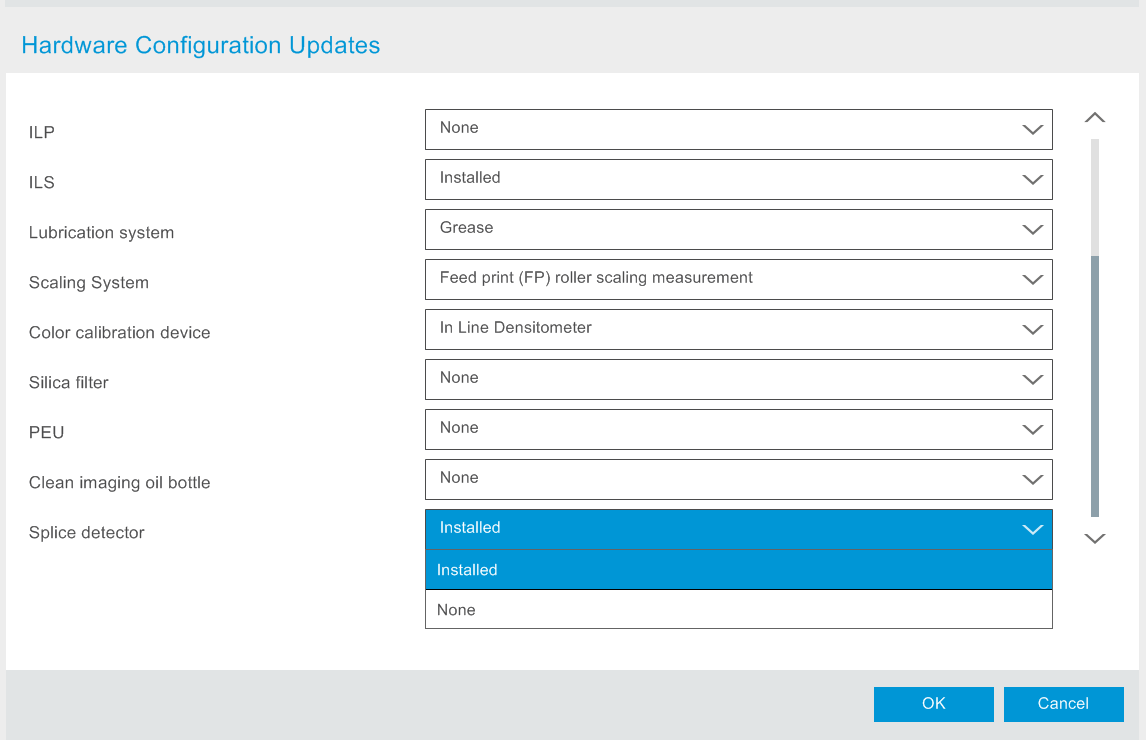Click the scrollbar track
The image size is (1146, 740).
(1095, 330)
